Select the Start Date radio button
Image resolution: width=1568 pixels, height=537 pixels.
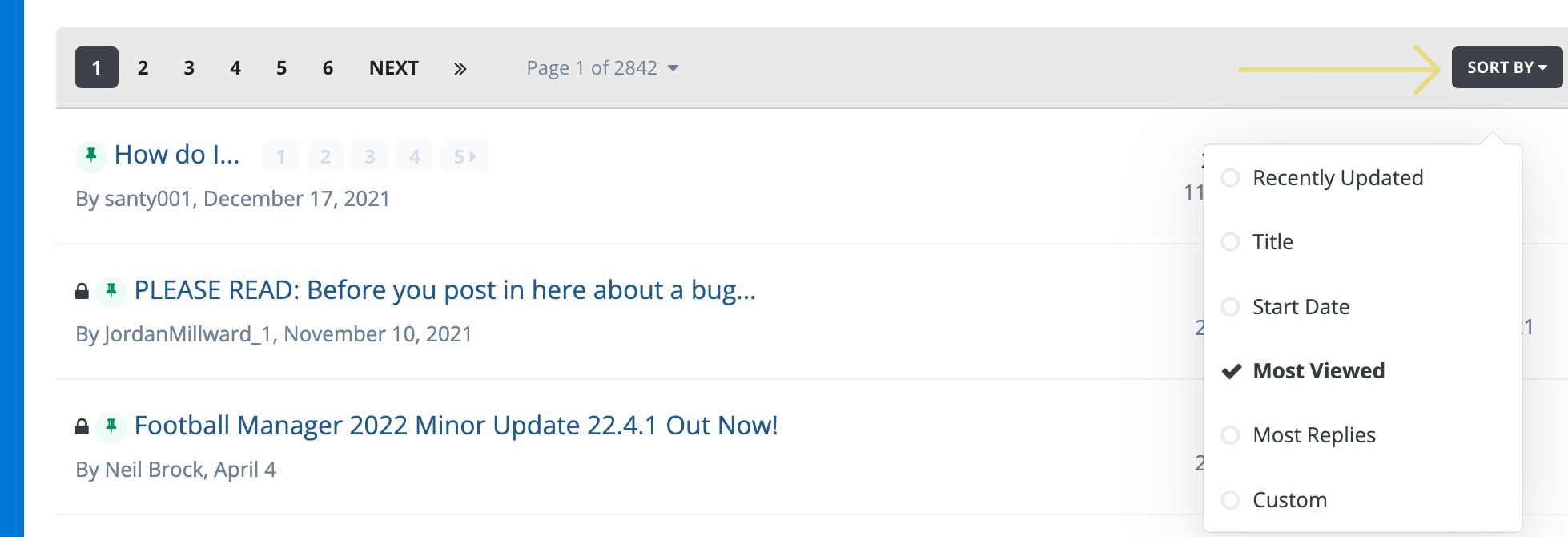pyautogui.click(x=1231, y=306)
